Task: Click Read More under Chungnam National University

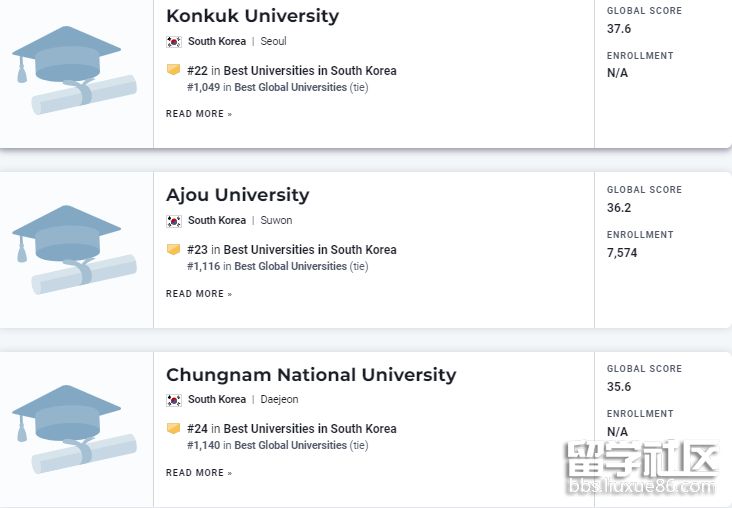Action: tap(198, 473)
